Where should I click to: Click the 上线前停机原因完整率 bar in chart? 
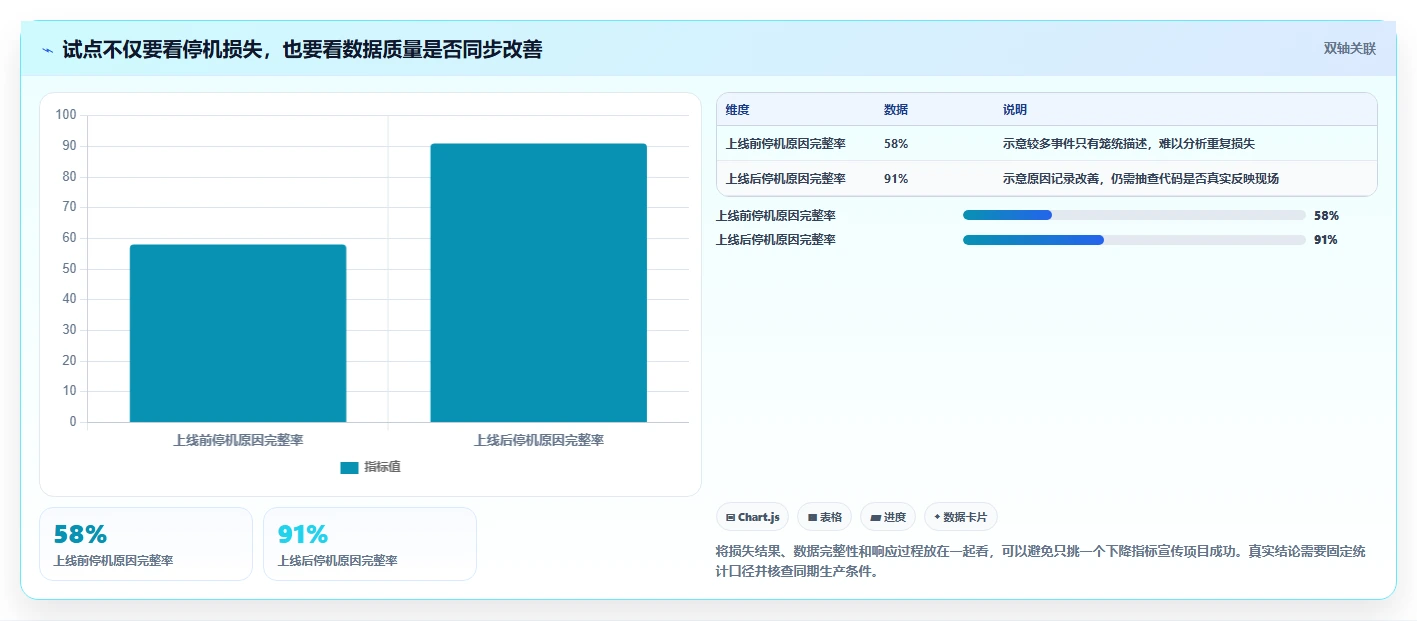[x=238, y=333]
